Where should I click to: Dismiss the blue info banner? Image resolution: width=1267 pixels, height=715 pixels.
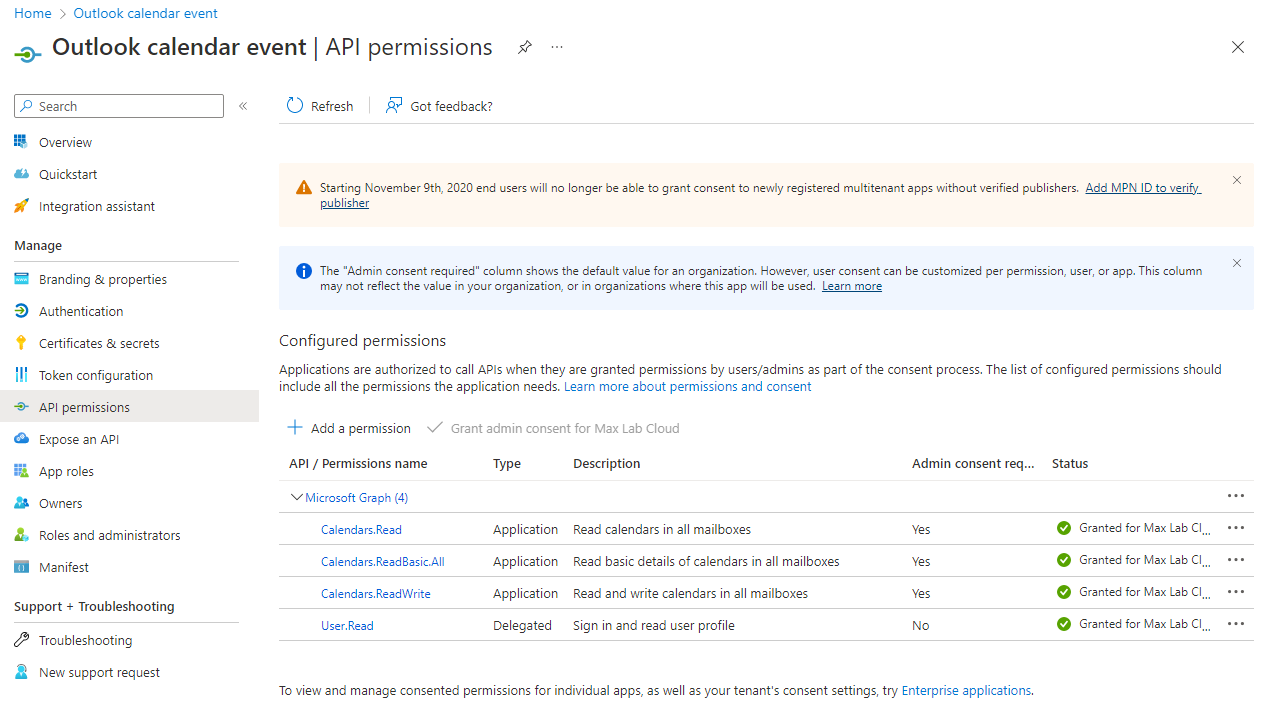pos(1237,264)
